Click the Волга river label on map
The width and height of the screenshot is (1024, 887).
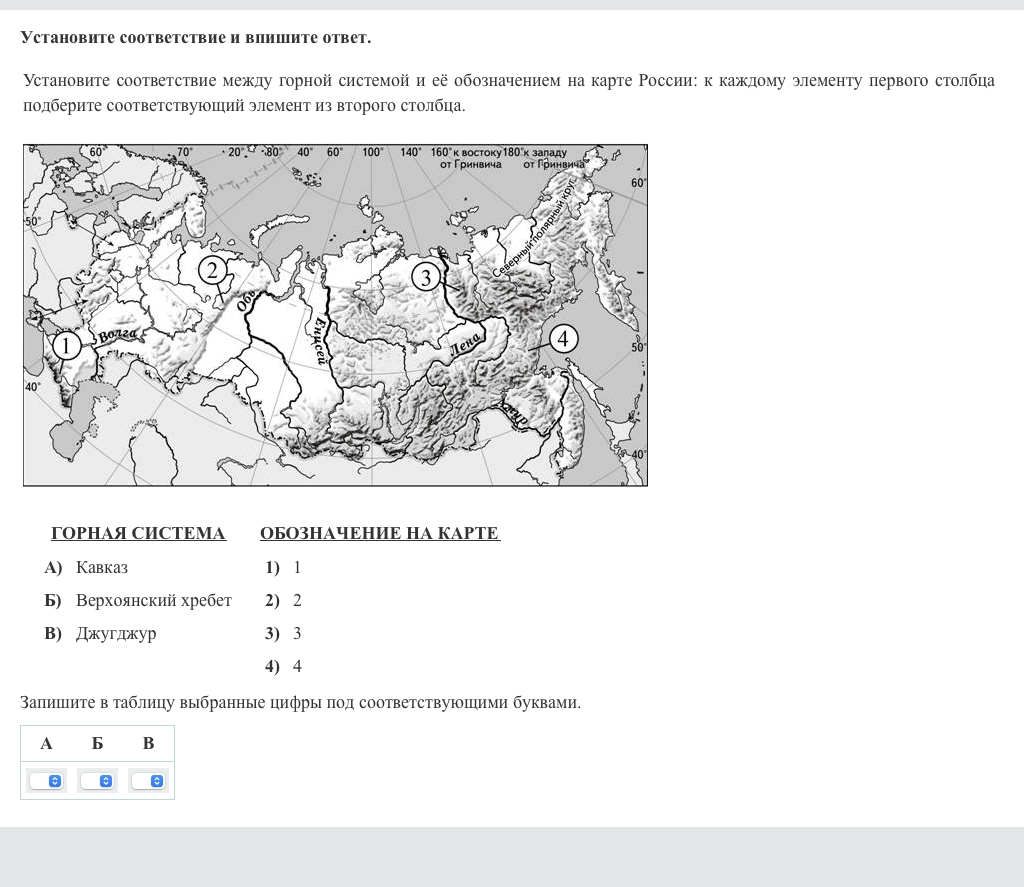point(117,335)
